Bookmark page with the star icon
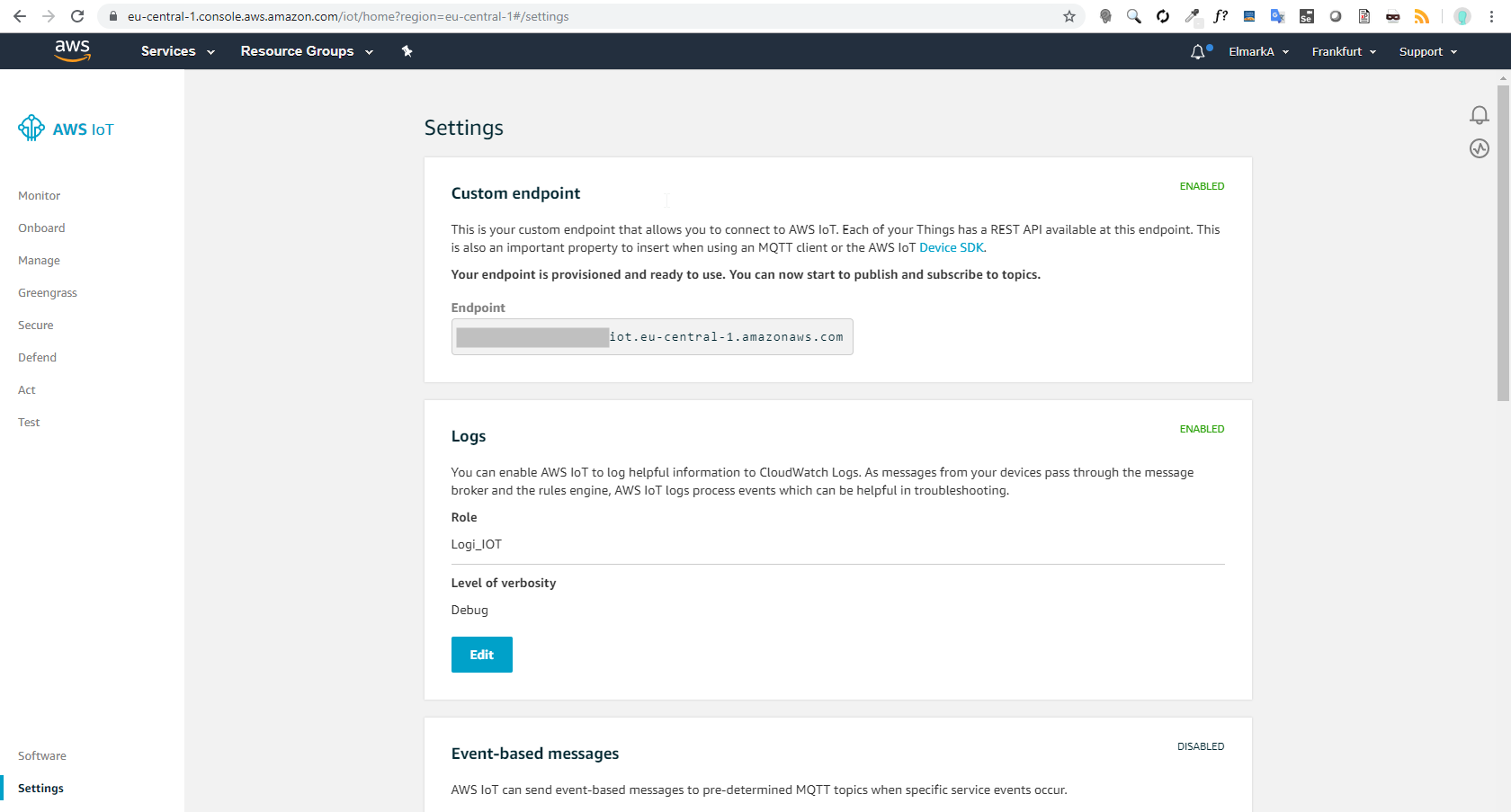This screenshot has height=812, width=1511. 1069,16
